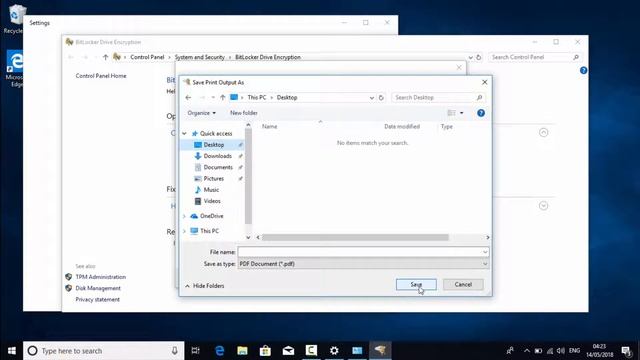Open the Mail app from the taskbar
Screen dimensions: 640x360
288,351
